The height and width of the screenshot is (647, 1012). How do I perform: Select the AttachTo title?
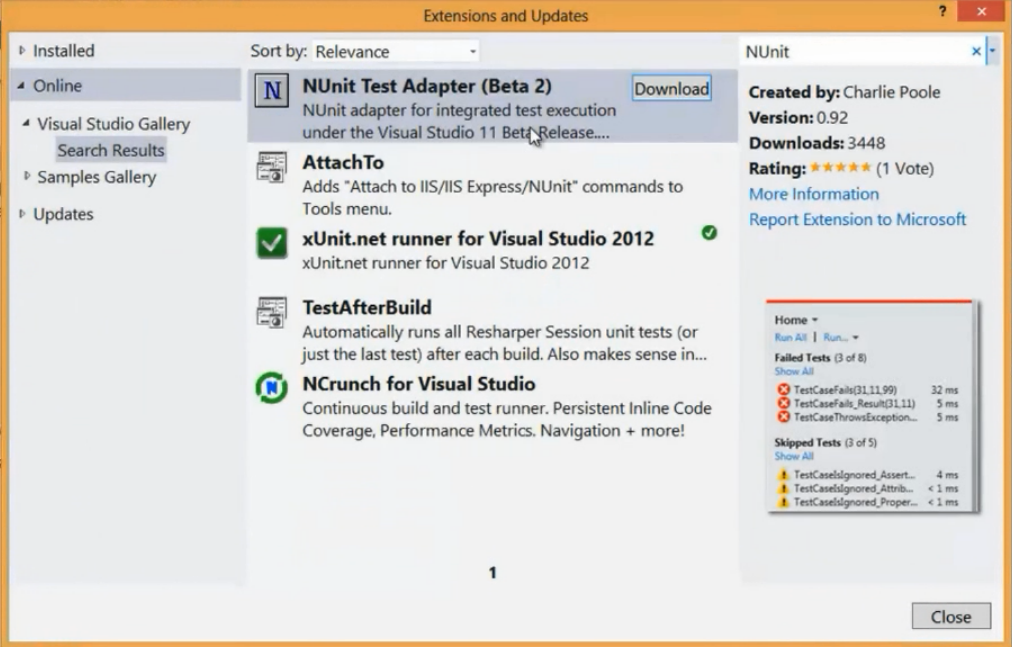343,162
